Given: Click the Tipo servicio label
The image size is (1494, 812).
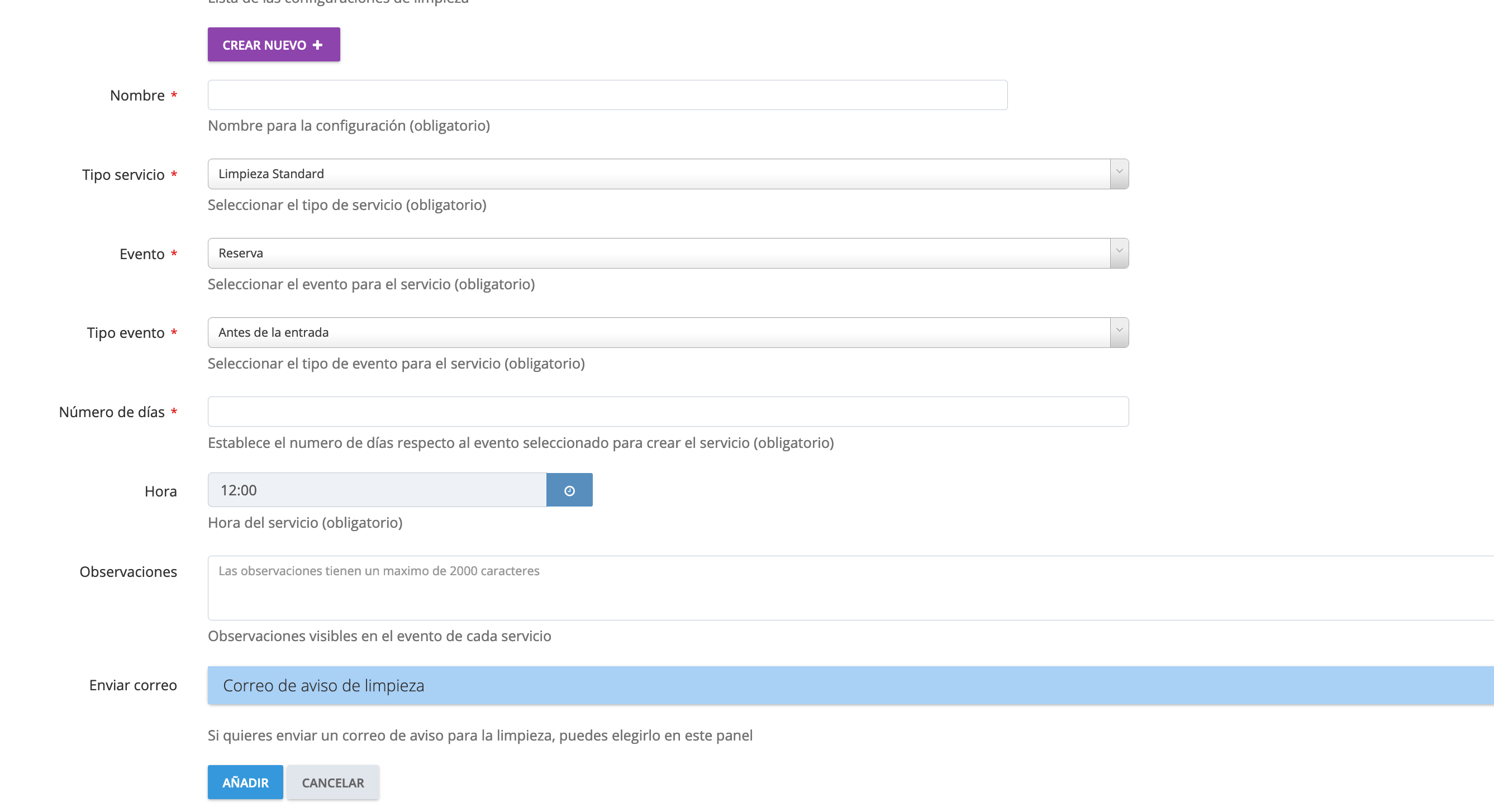Looking at the screenshot, I should point(123,174).
